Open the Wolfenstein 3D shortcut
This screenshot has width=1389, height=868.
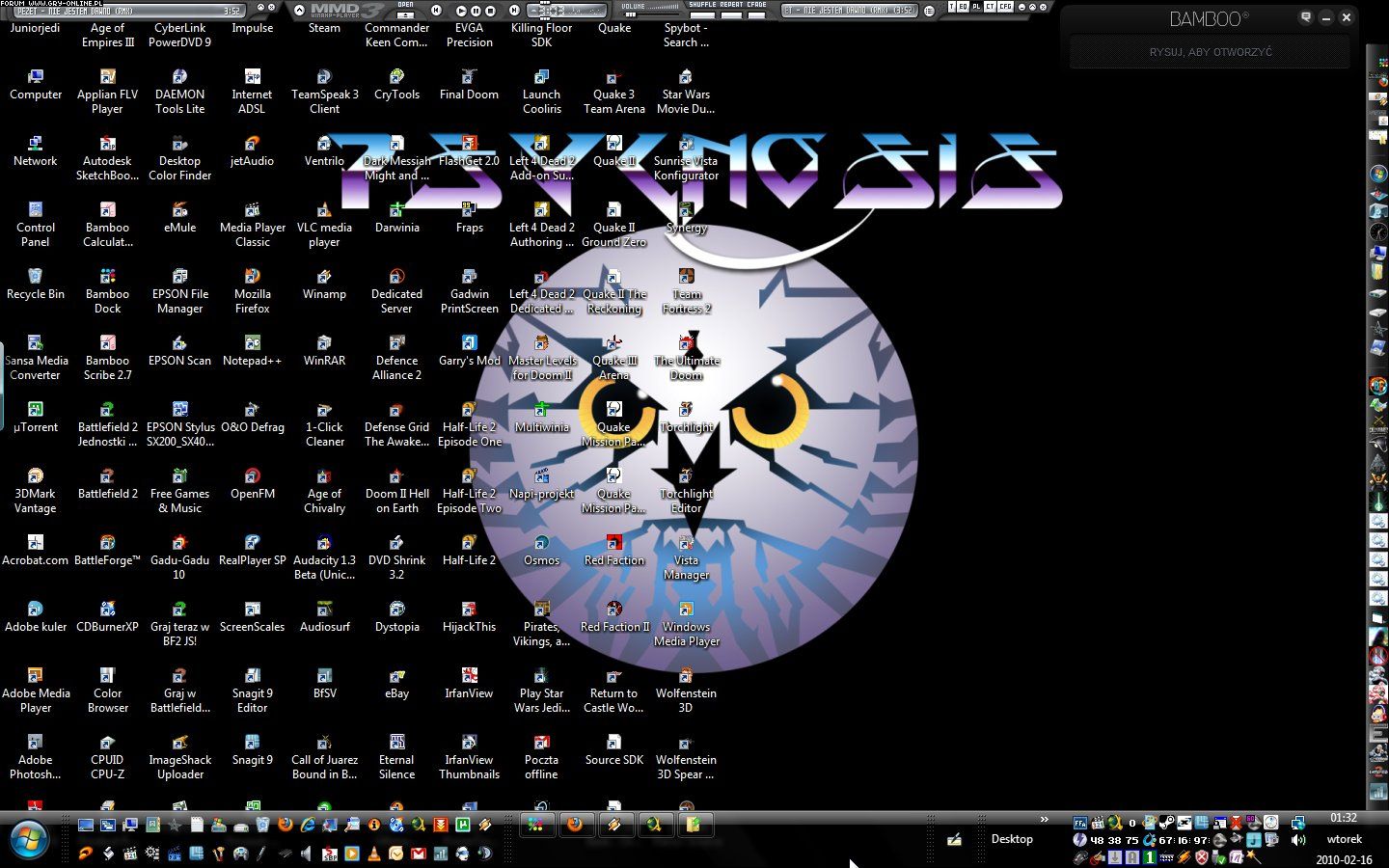click(686, 691)
